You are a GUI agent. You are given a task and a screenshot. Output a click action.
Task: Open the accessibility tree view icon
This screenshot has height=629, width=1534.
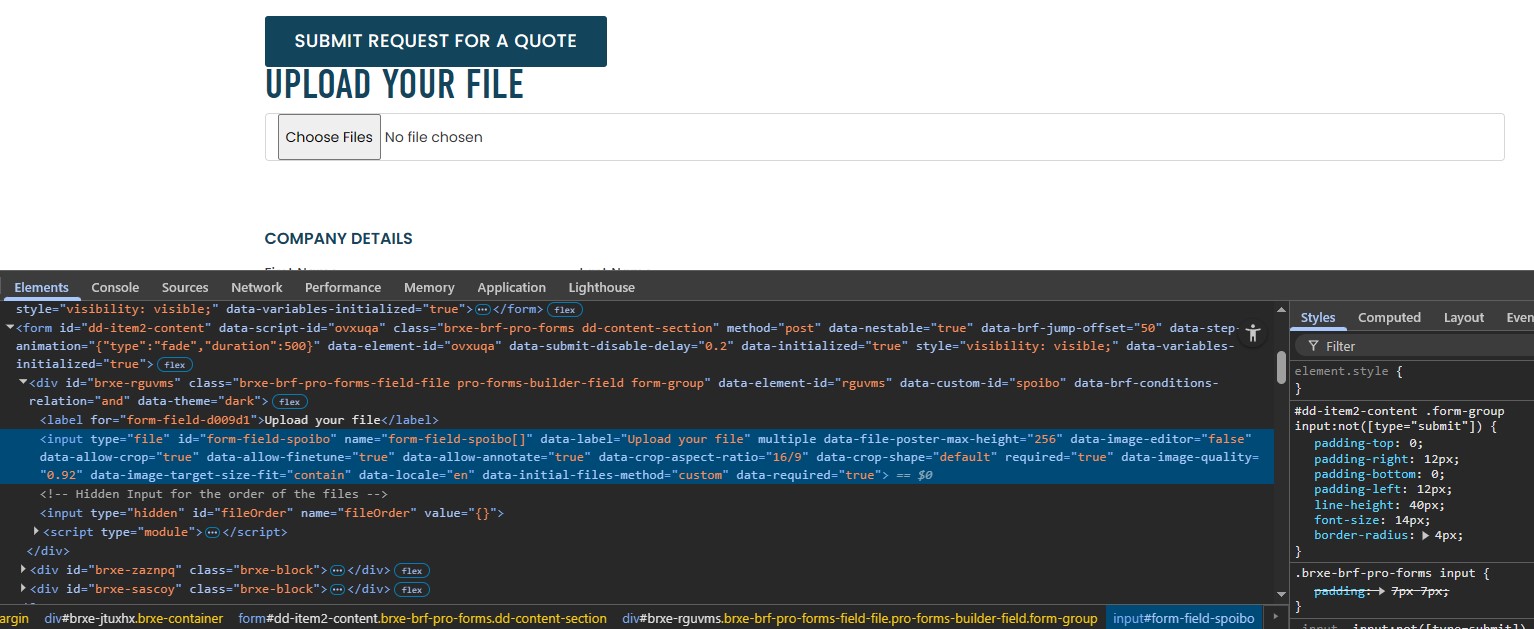pos(1252,334)
